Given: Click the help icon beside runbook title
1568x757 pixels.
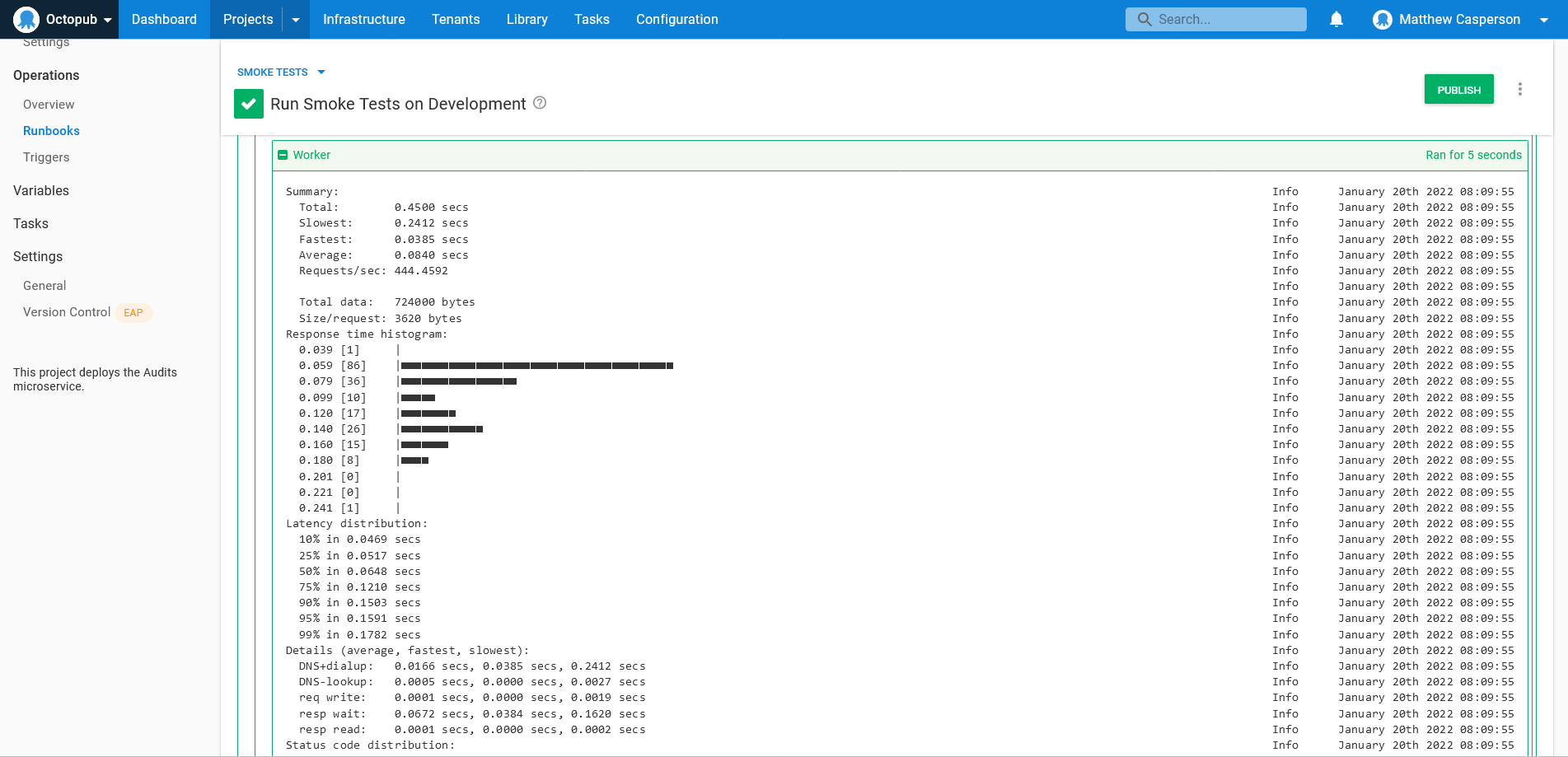Looking at the screenshot, I should [x=540, y=103].
